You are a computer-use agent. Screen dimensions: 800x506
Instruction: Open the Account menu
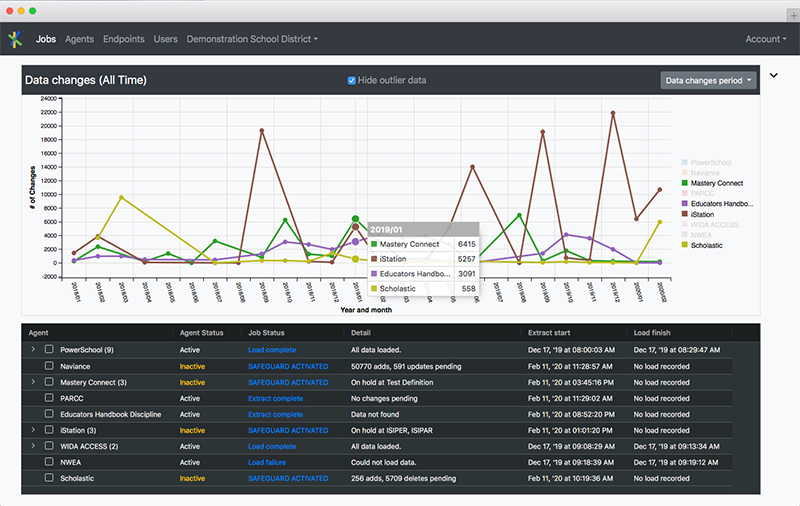(765, 39)
